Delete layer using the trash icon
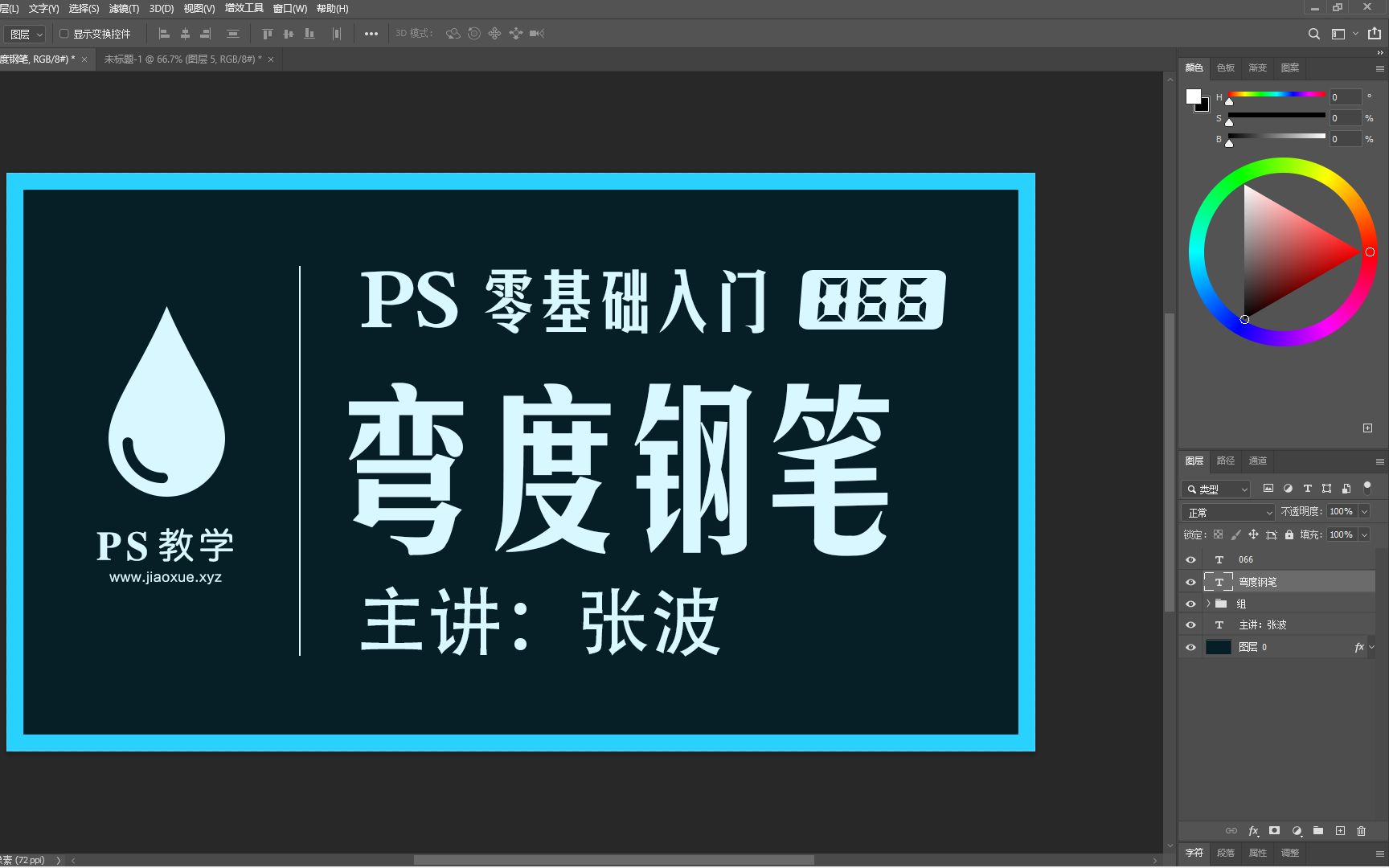 point(1361,831)
